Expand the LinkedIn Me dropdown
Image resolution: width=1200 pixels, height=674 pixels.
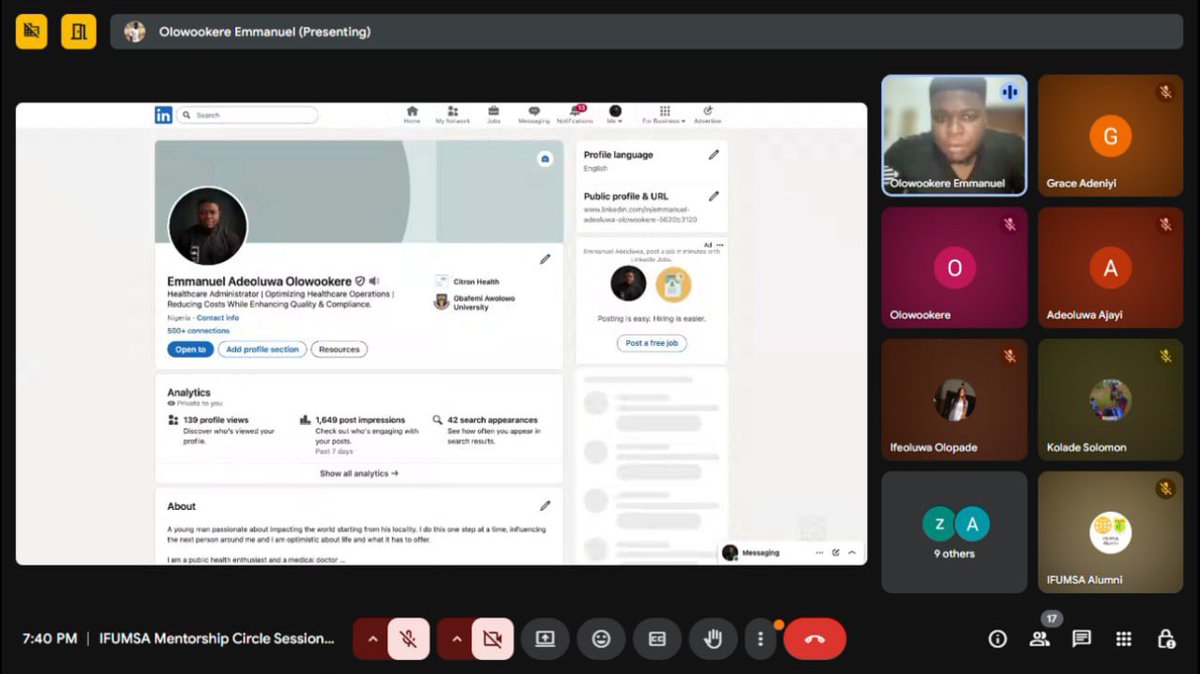coord(615,115)
